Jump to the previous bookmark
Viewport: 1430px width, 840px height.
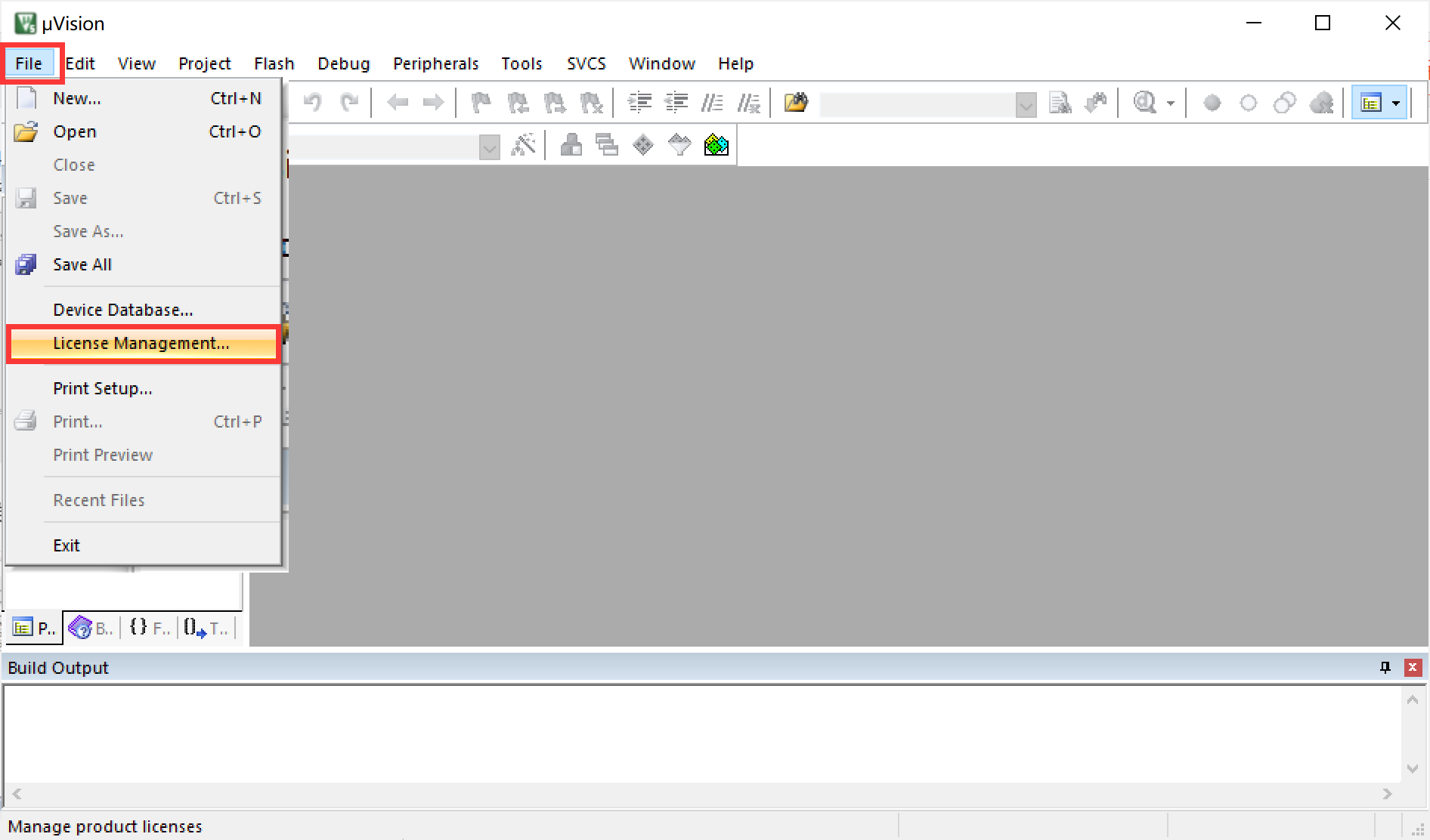point(518,102)
